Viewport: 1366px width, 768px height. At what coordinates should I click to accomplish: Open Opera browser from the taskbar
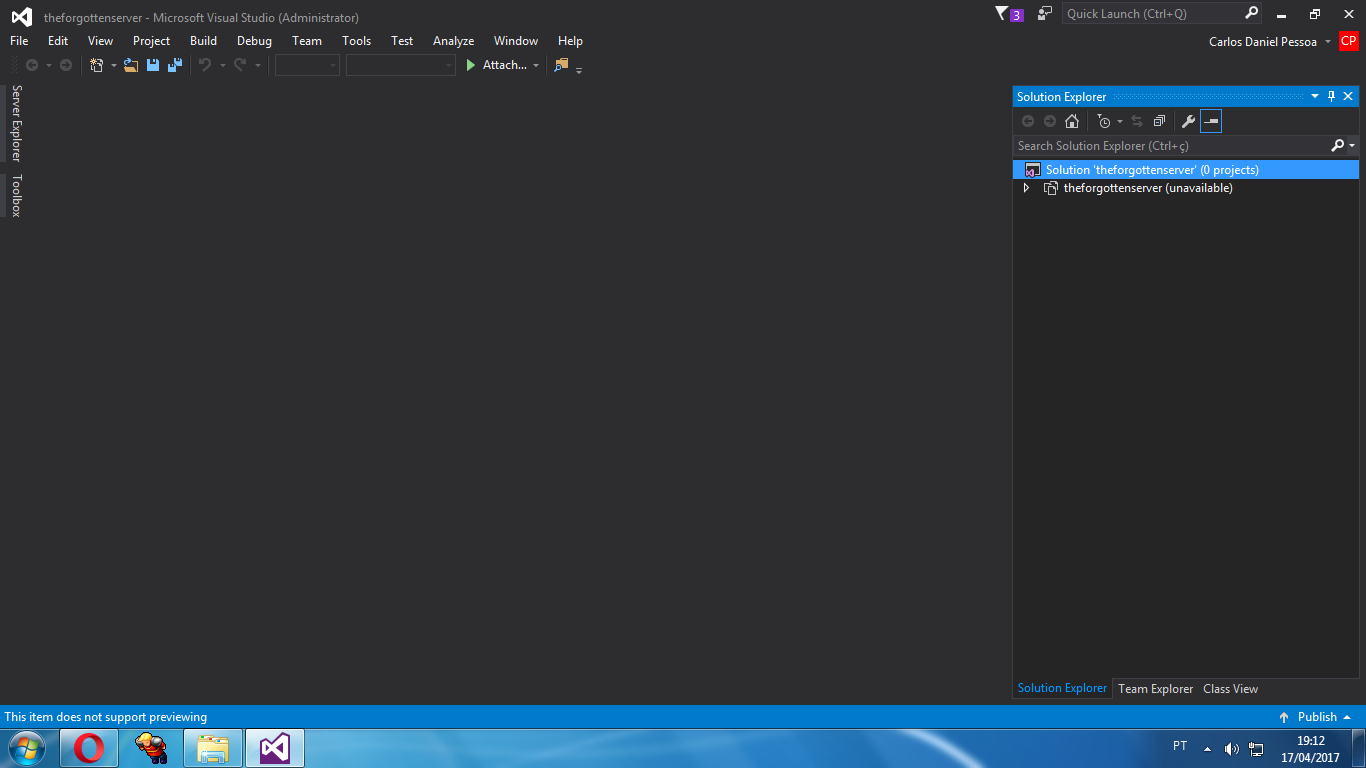(x=89, y=748)
